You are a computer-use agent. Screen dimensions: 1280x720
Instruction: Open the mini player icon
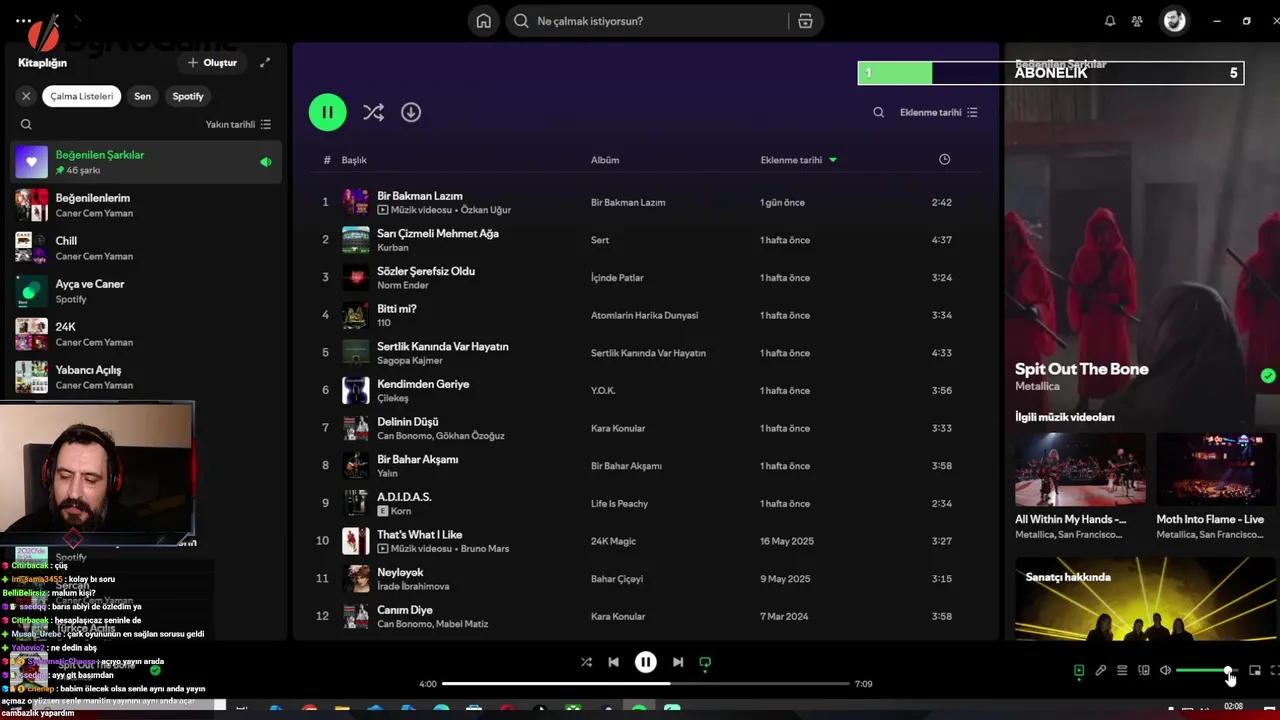point(1255,670)
